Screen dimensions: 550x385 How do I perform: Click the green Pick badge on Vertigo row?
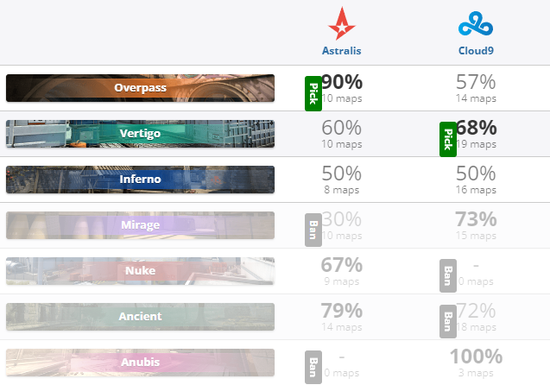coord(448,139)
